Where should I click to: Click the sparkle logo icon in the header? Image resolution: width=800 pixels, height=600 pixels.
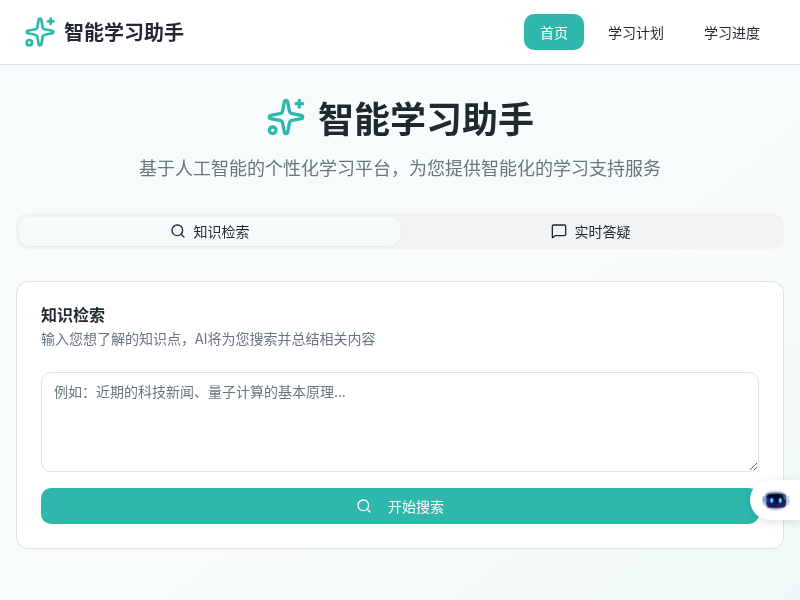point(38,32)
